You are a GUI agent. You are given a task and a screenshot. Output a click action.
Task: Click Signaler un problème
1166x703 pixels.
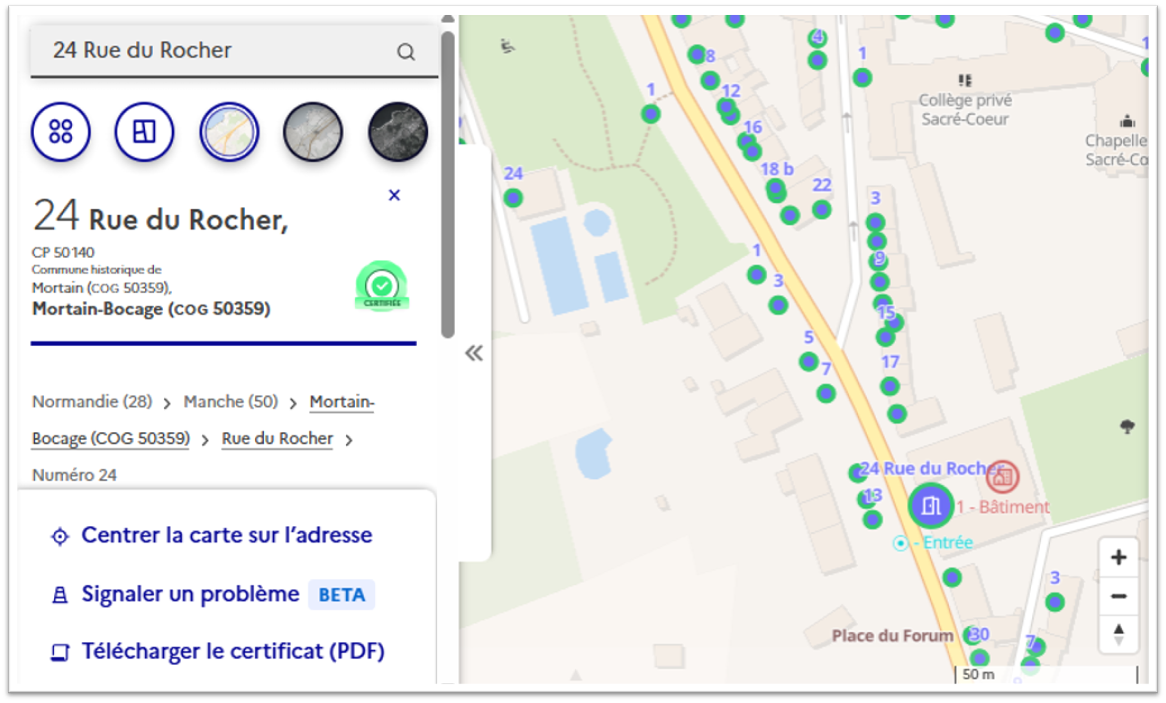[190, 594]
